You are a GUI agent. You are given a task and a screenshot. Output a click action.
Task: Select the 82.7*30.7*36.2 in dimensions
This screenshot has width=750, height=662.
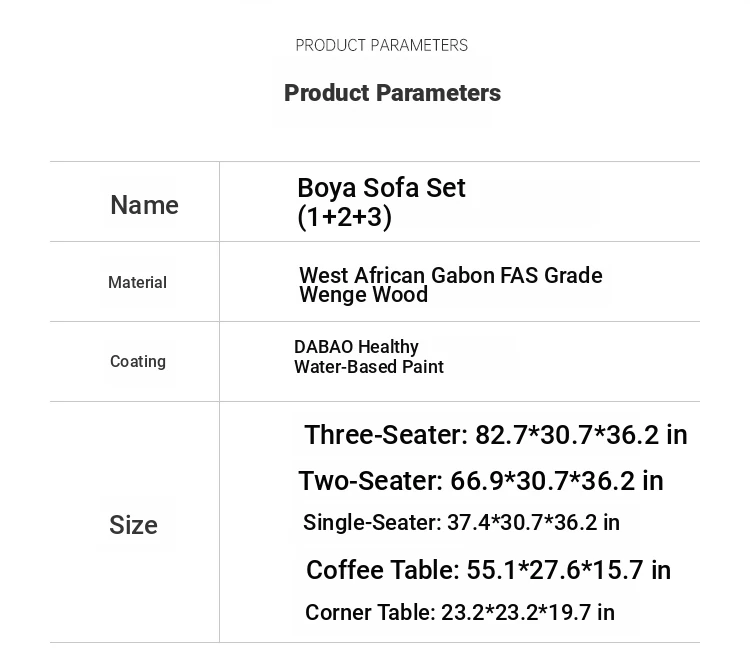pos(581,435)
